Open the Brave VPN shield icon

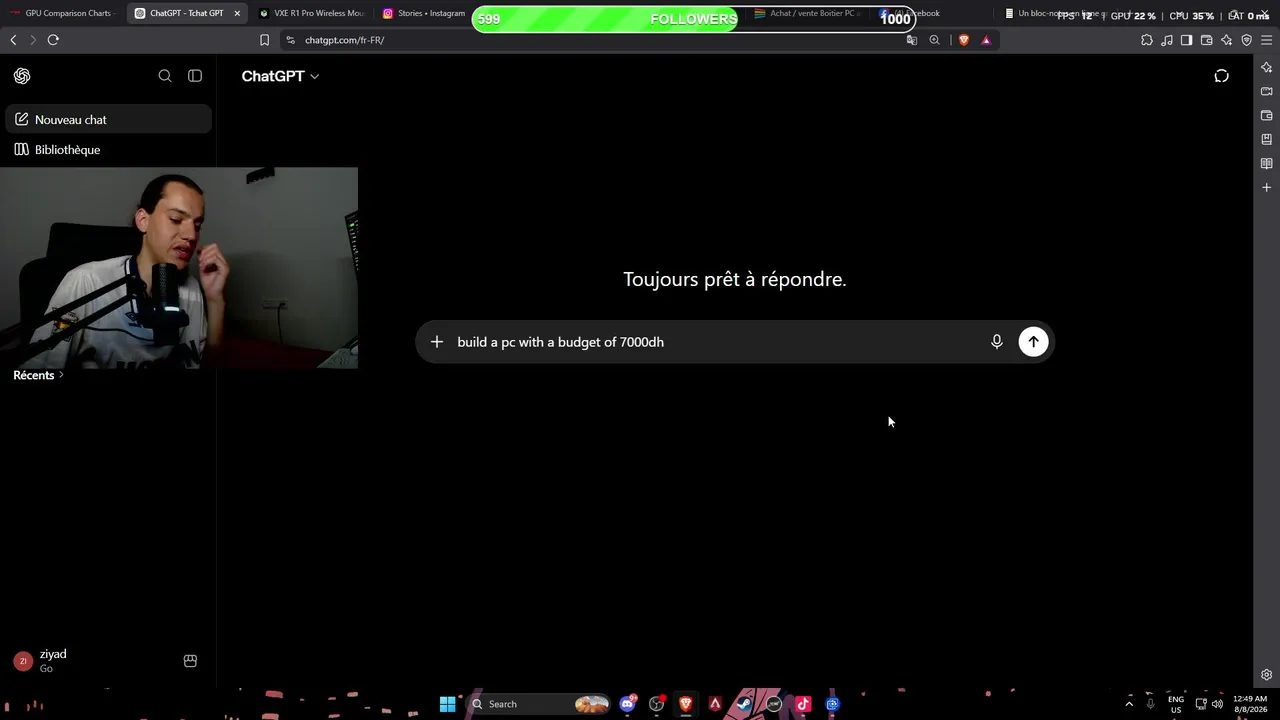point(1246,40)
